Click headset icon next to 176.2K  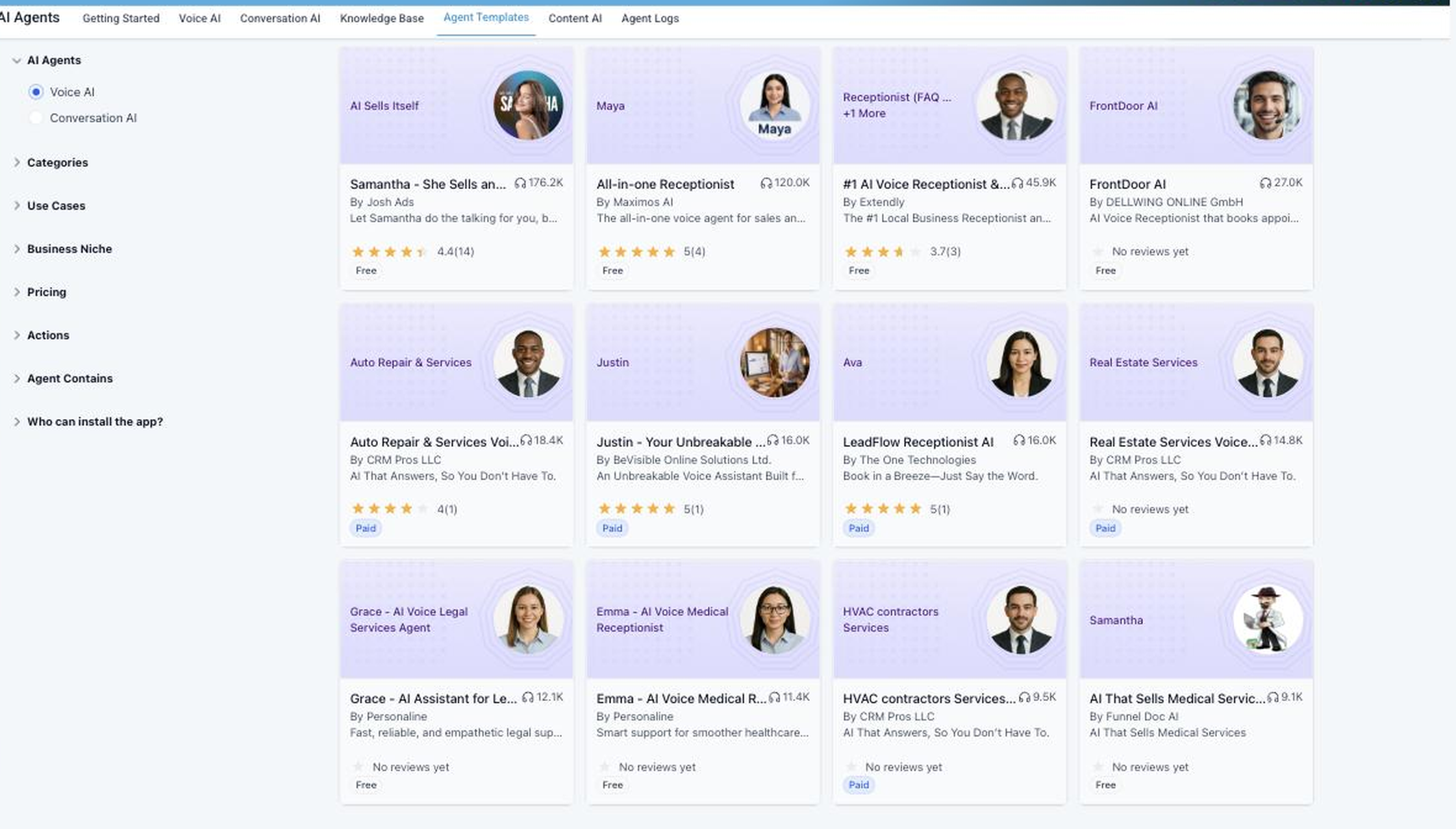click(x=520, y=183)
